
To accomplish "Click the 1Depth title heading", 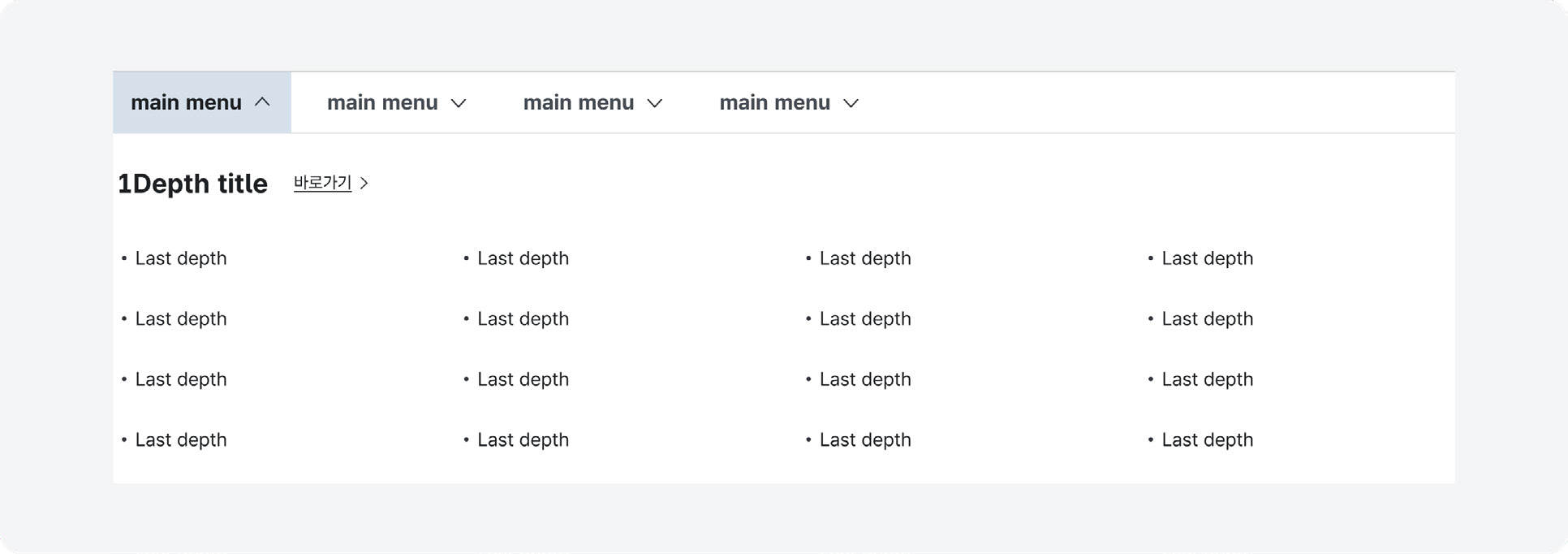I will (x=192, y=184).
